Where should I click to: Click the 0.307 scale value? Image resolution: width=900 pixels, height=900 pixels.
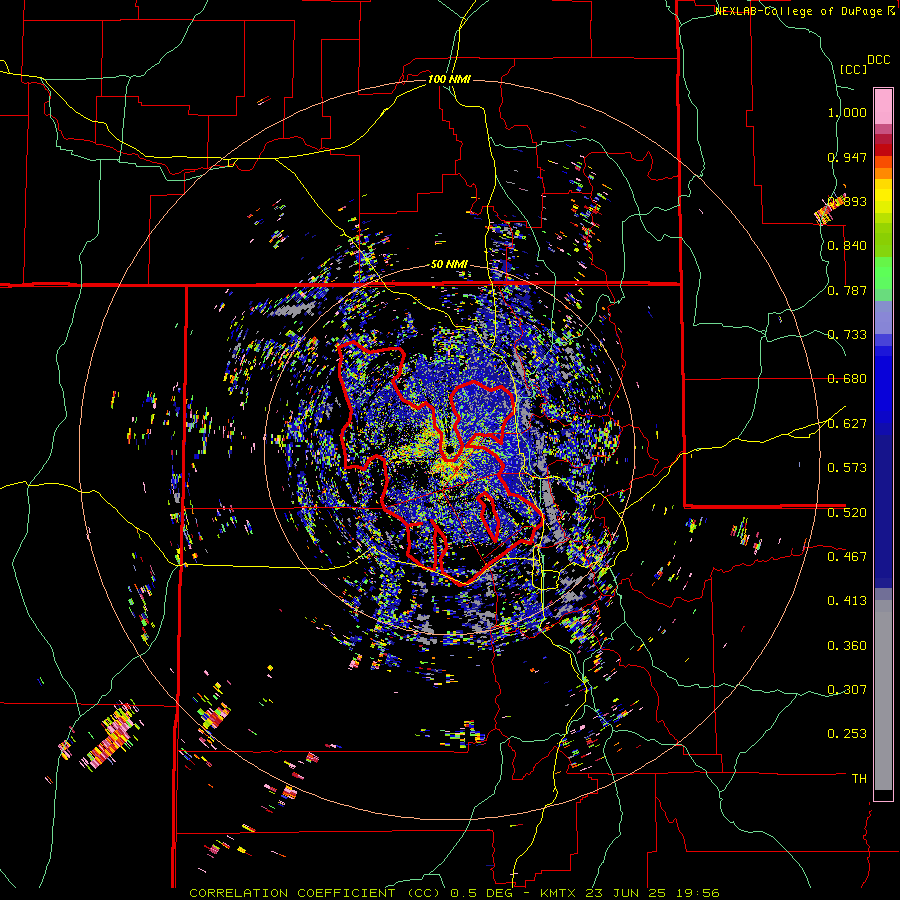click(x=847, y=689)
